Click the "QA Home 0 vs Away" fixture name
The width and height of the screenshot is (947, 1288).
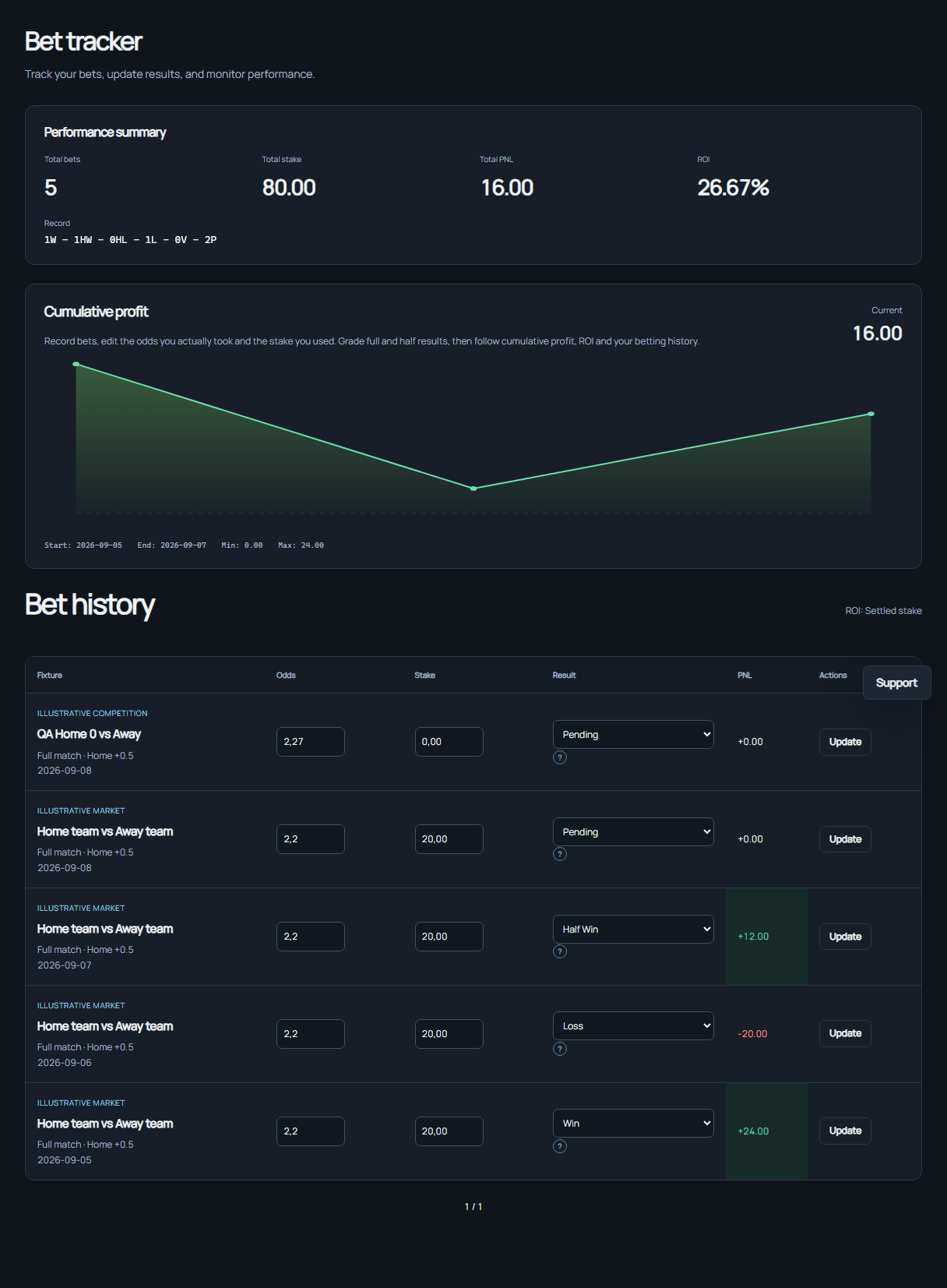pos(89,734)
